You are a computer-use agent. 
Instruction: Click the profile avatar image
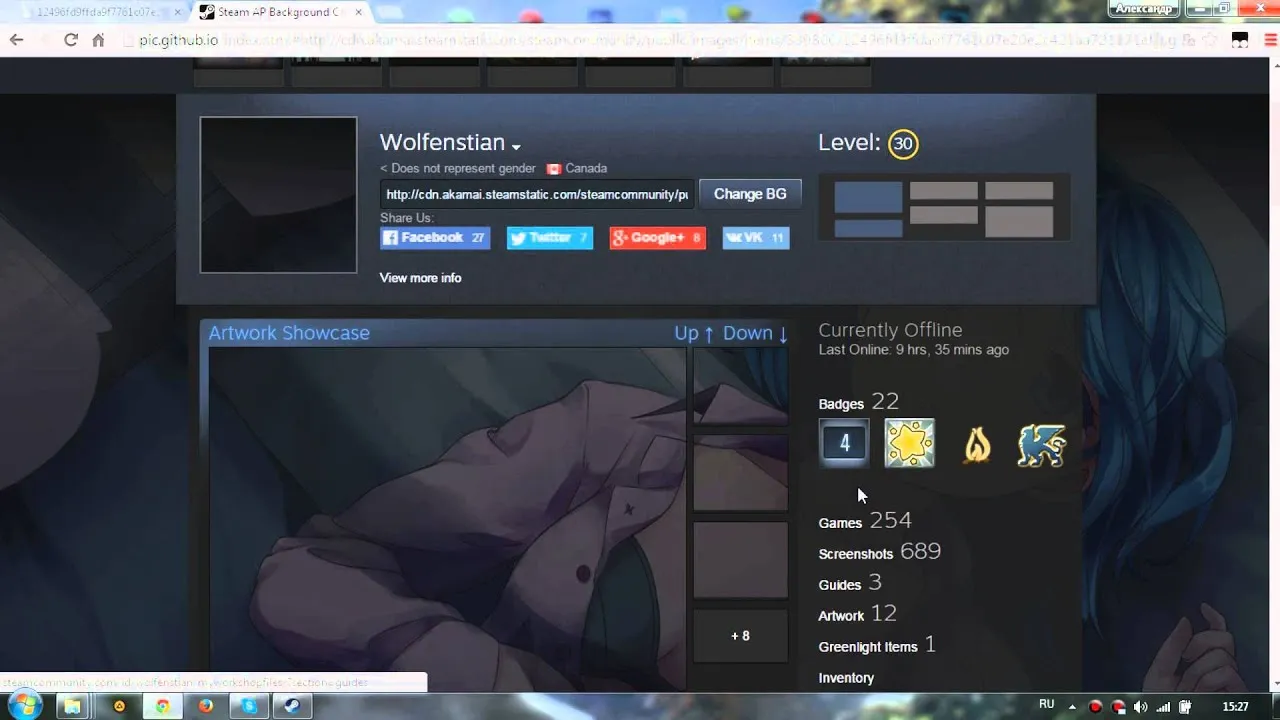tap(278, 195)
